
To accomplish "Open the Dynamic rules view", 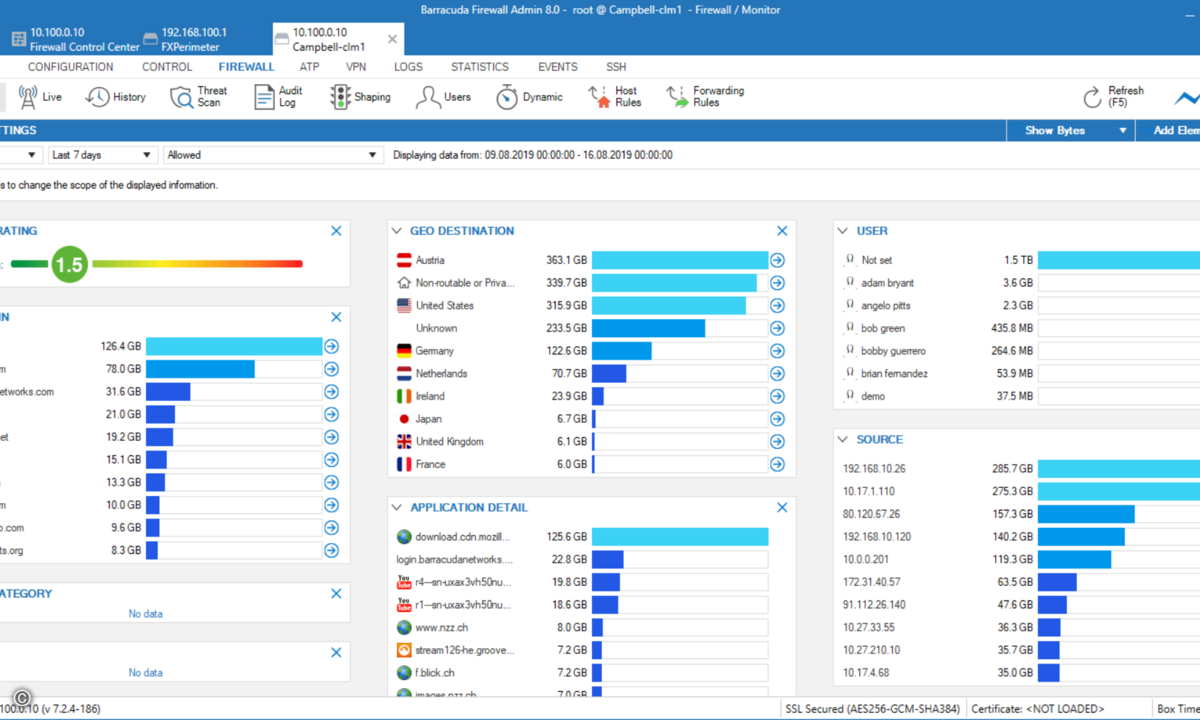I will pyautogui.click(x=530, y=97).
